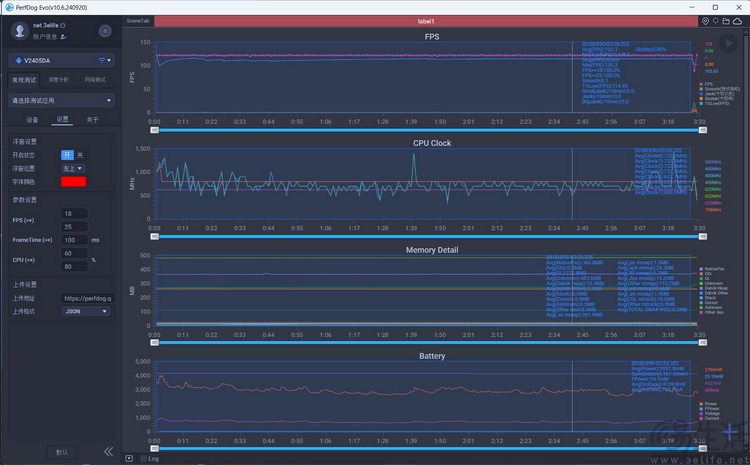Click the SceneTab label
This screenshot has width=750, height=465.
138,21
